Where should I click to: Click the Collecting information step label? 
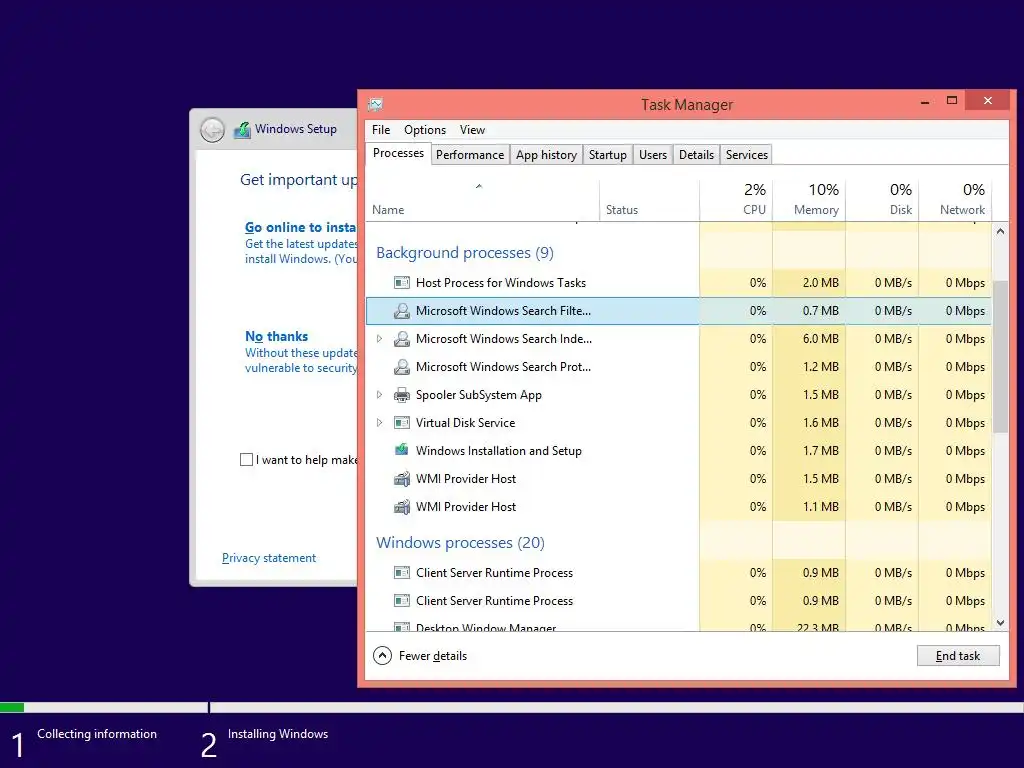(x=97, y=734)
